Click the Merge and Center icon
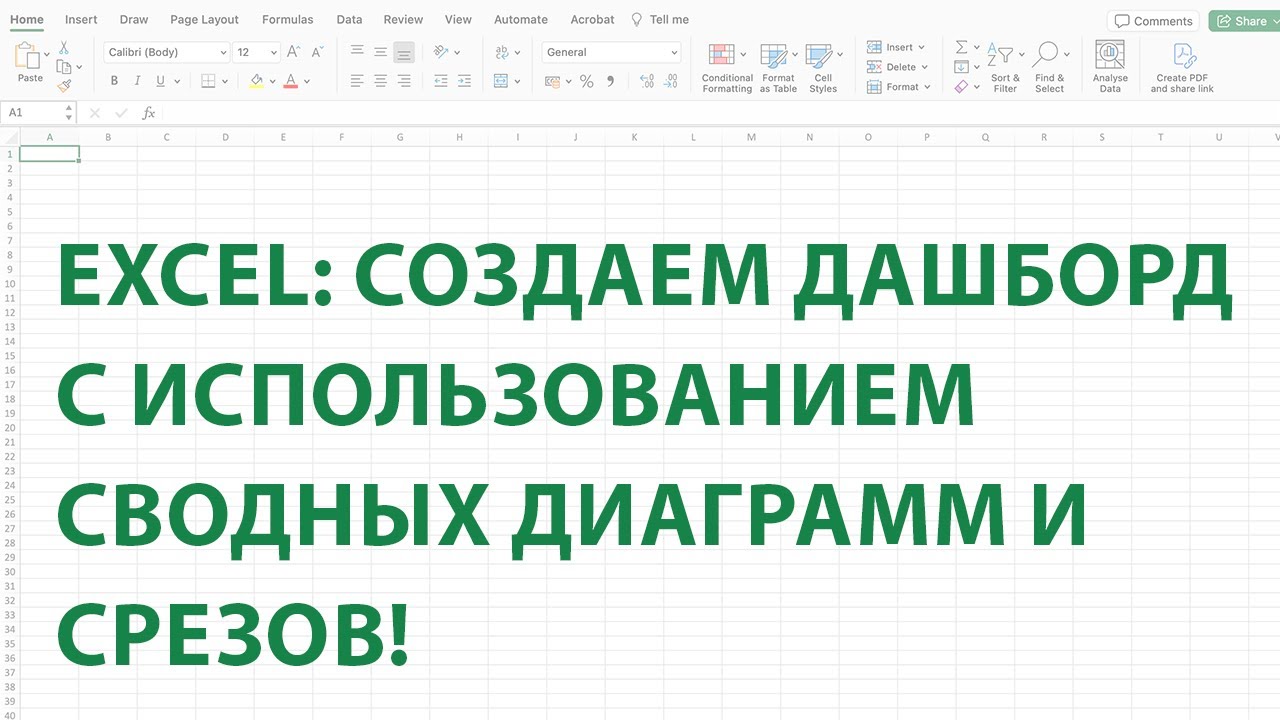The width and height of the screenshot is (1280, 720). (x=502, y=81)
